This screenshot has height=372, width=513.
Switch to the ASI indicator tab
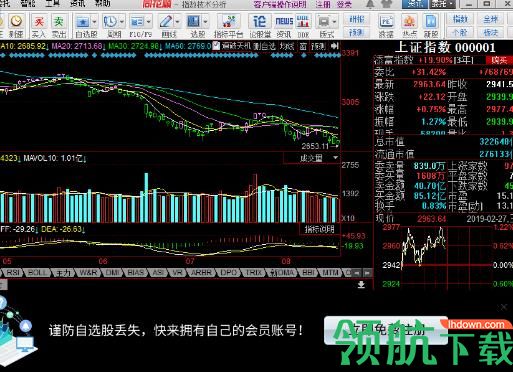(x=158, y=273)
